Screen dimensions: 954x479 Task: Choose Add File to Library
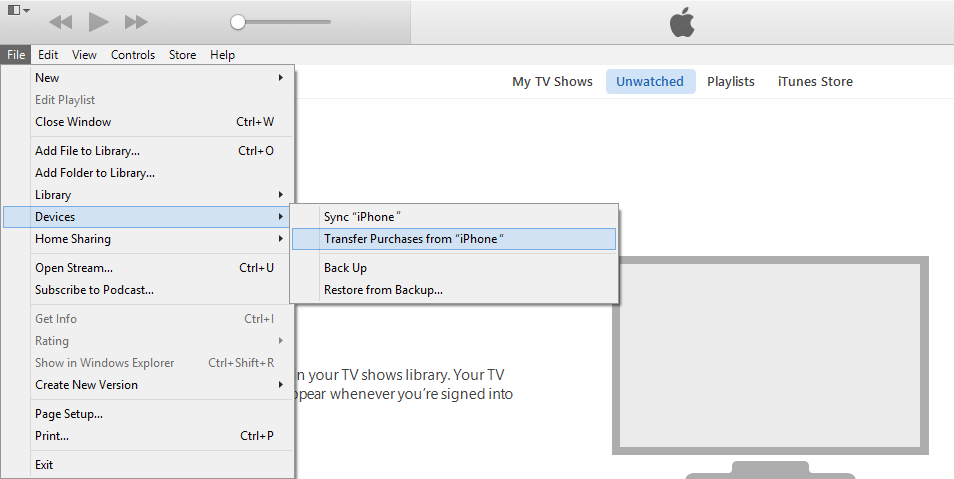pos(148,151)
